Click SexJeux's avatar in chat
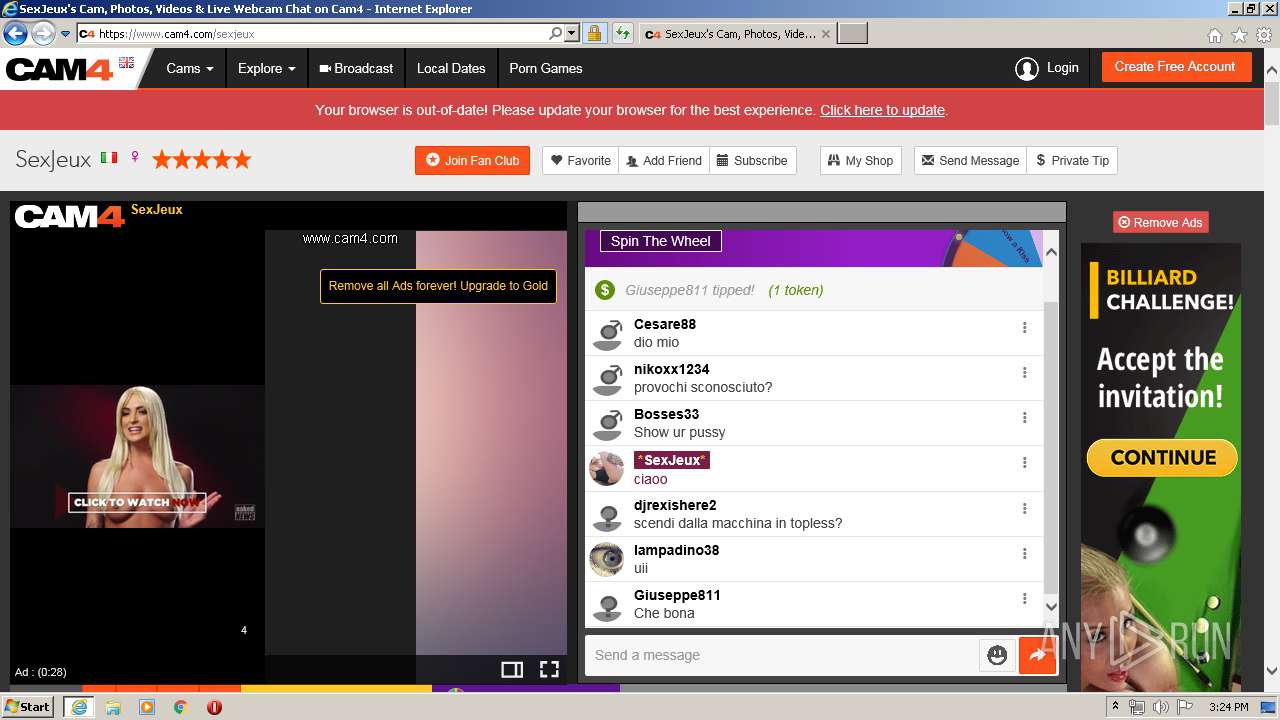 (606, 468)
